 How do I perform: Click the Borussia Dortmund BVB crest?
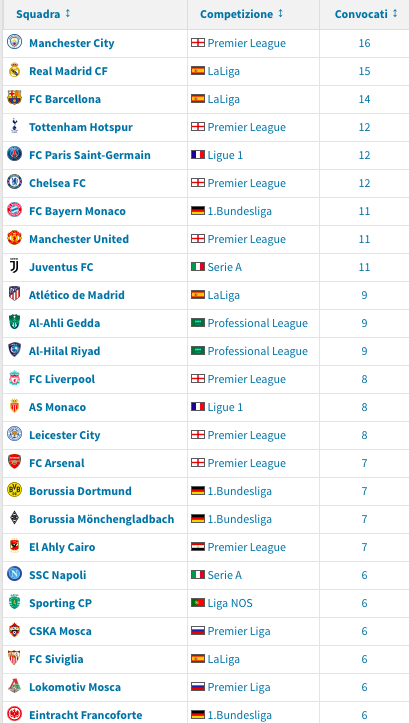pyautogui.click(x=14, y=490)
